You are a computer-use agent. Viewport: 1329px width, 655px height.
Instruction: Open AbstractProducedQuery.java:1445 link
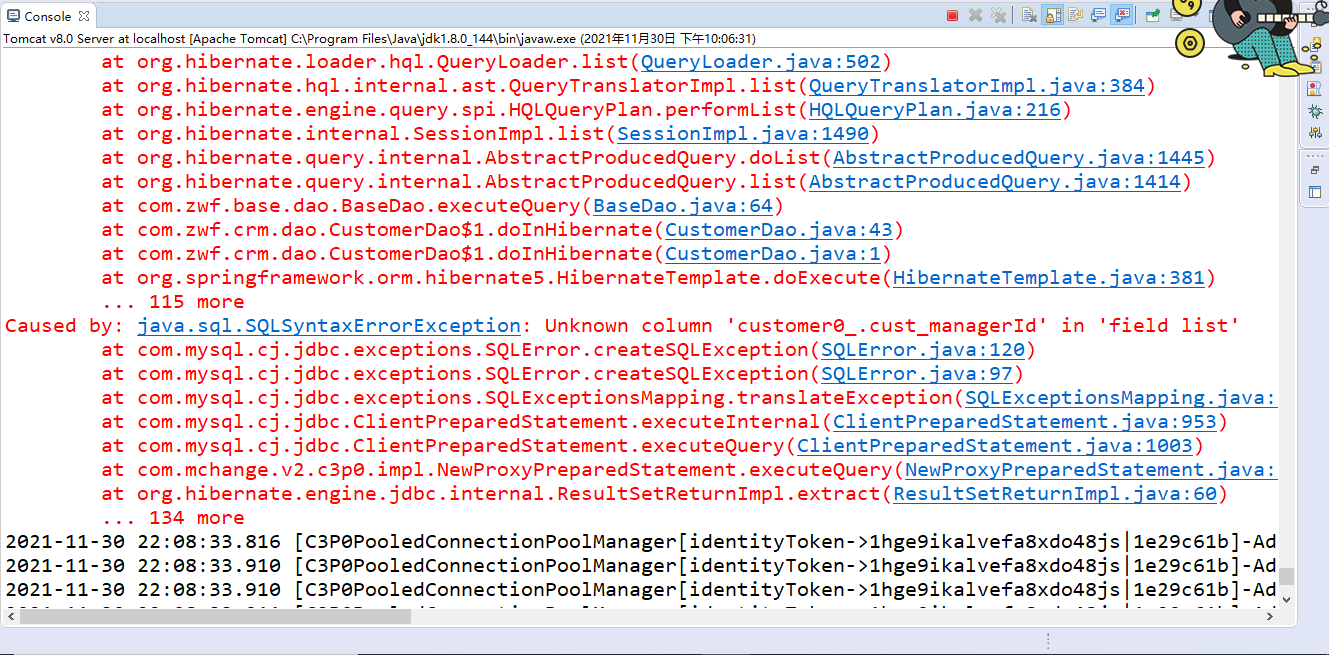pos(1018,158)
